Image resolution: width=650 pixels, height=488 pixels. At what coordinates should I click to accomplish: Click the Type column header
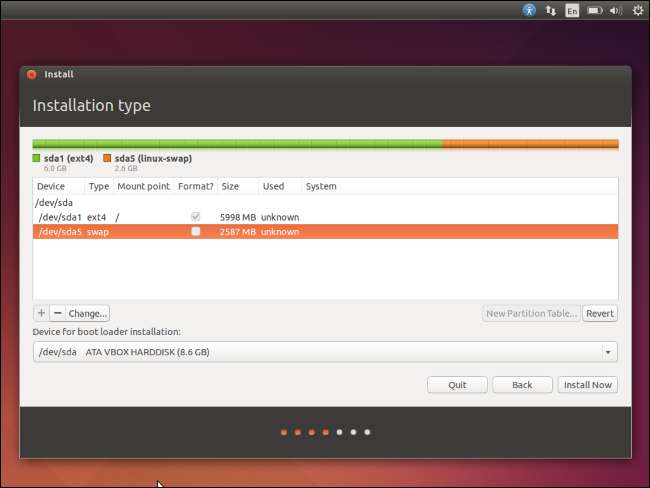coord(99,187)
